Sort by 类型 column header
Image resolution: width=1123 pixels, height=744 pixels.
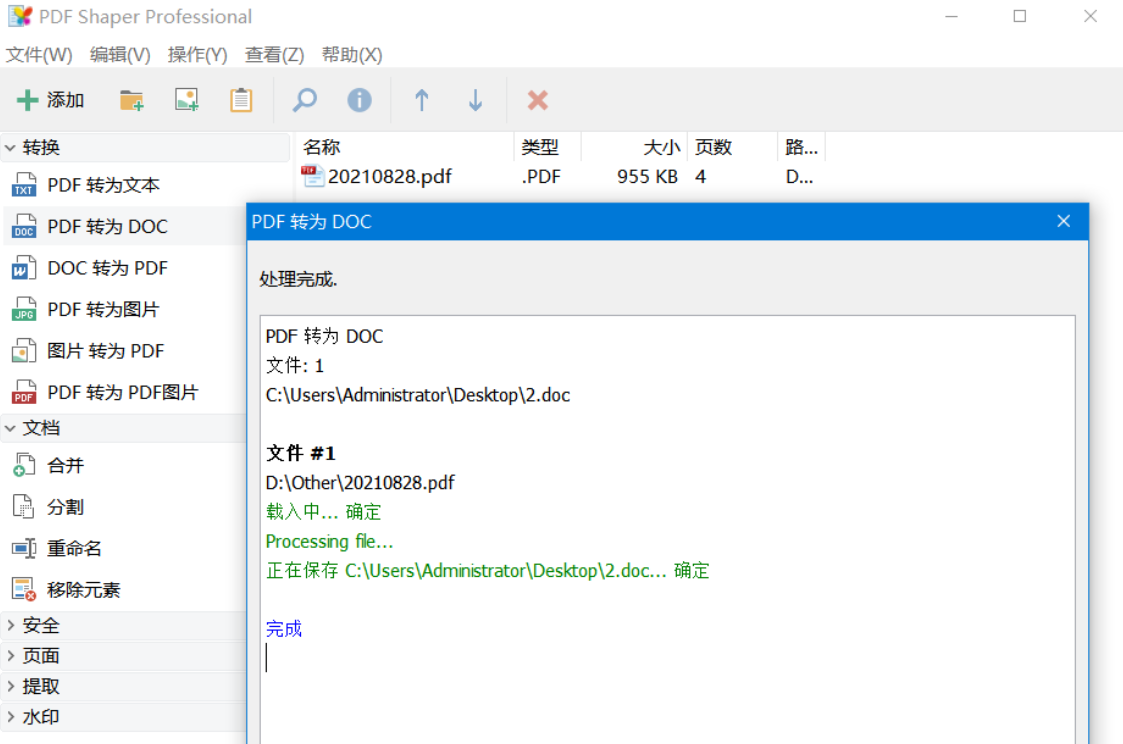point(548,148)
